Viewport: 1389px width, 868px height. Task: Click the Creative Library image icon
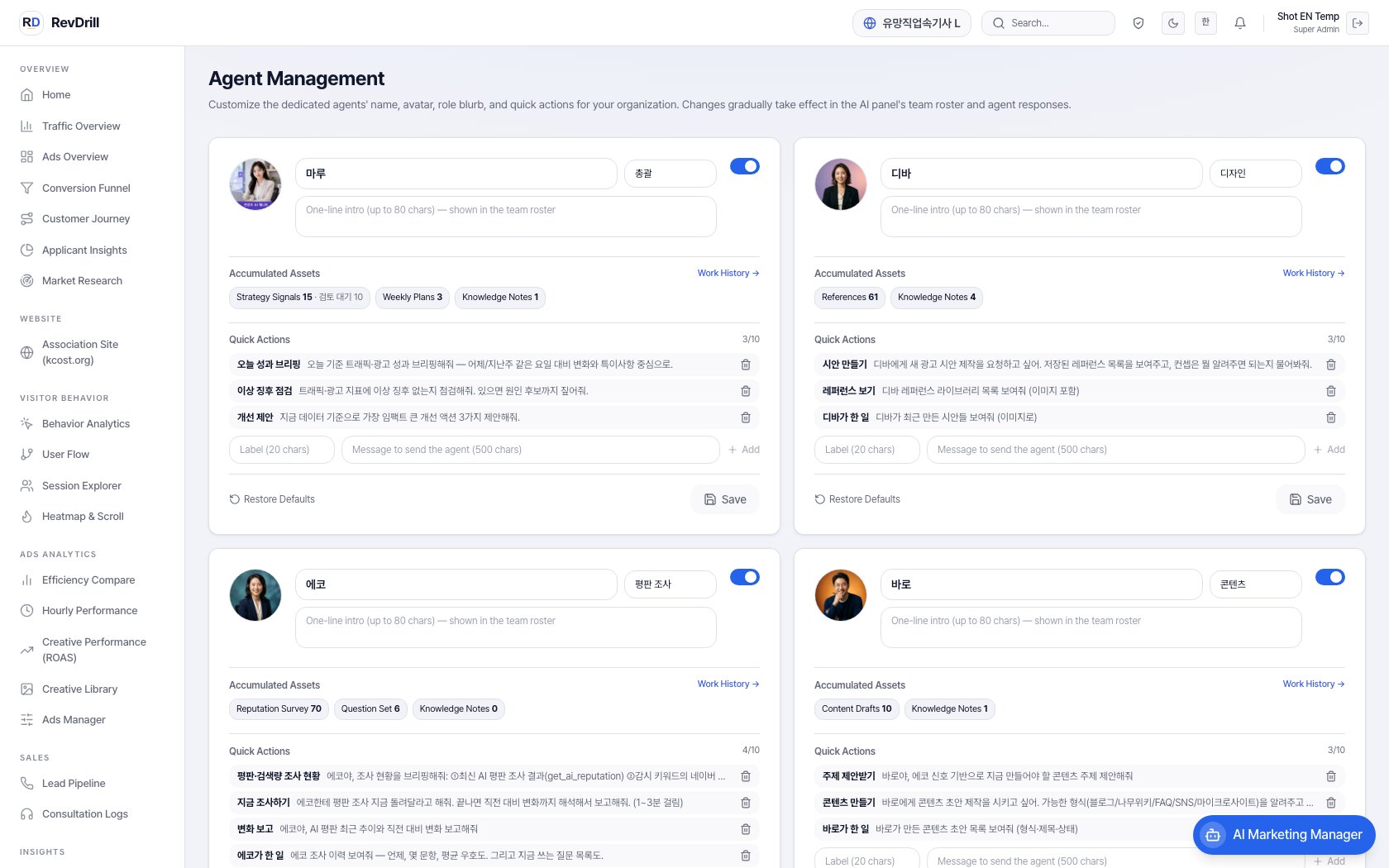pos(27,689)
